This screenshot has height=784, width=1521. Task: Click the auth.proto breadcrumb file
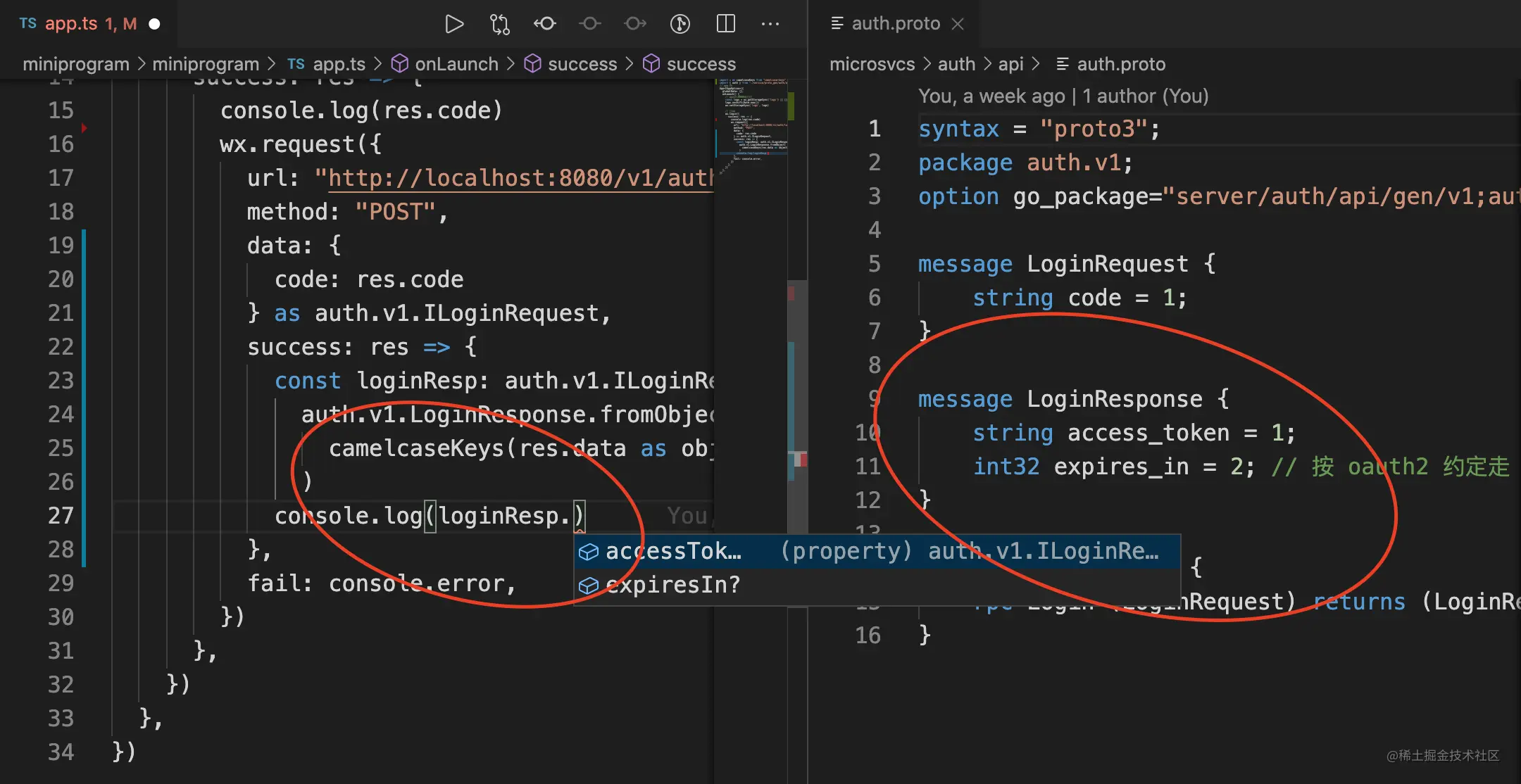click(1121, 64)
